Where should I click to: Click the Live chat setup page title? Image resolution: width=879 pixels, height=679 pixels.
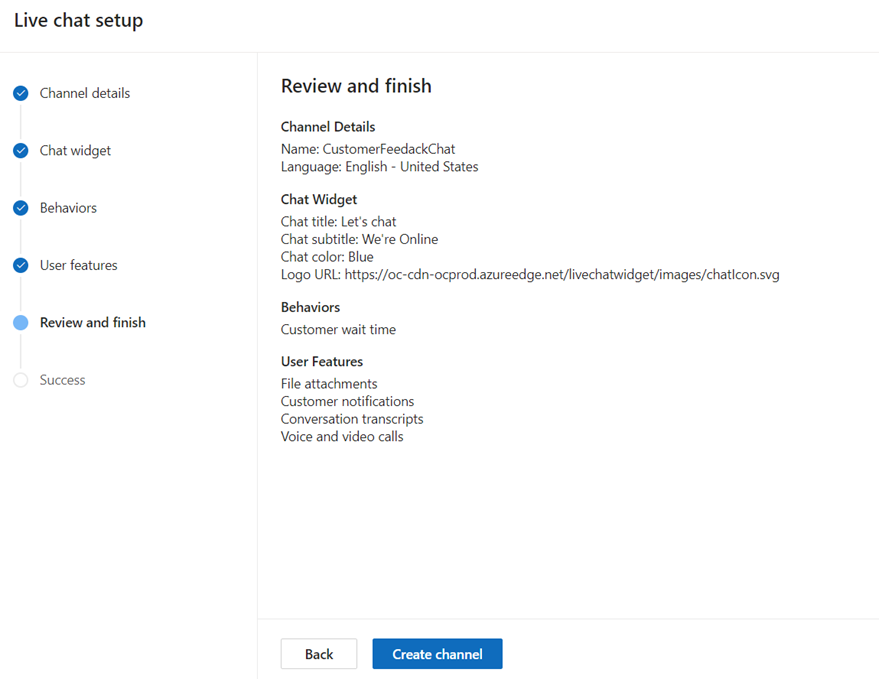78,21
